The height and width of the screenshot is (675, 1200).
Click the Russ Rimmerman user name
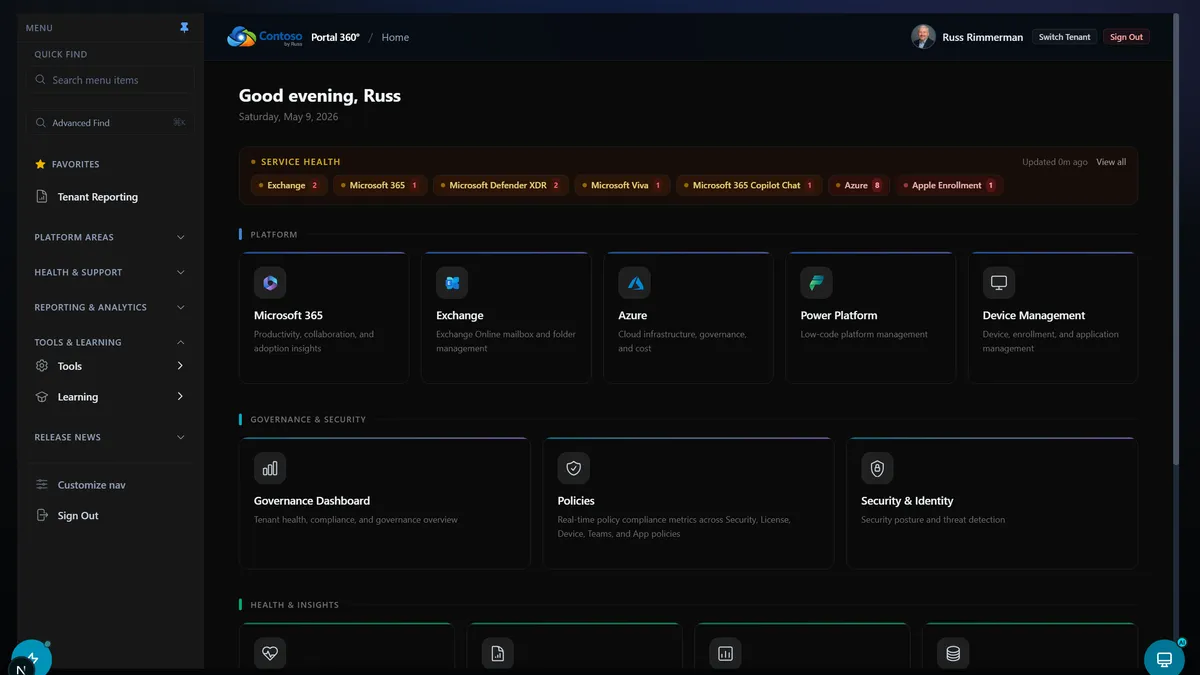(x=983, y=38)
